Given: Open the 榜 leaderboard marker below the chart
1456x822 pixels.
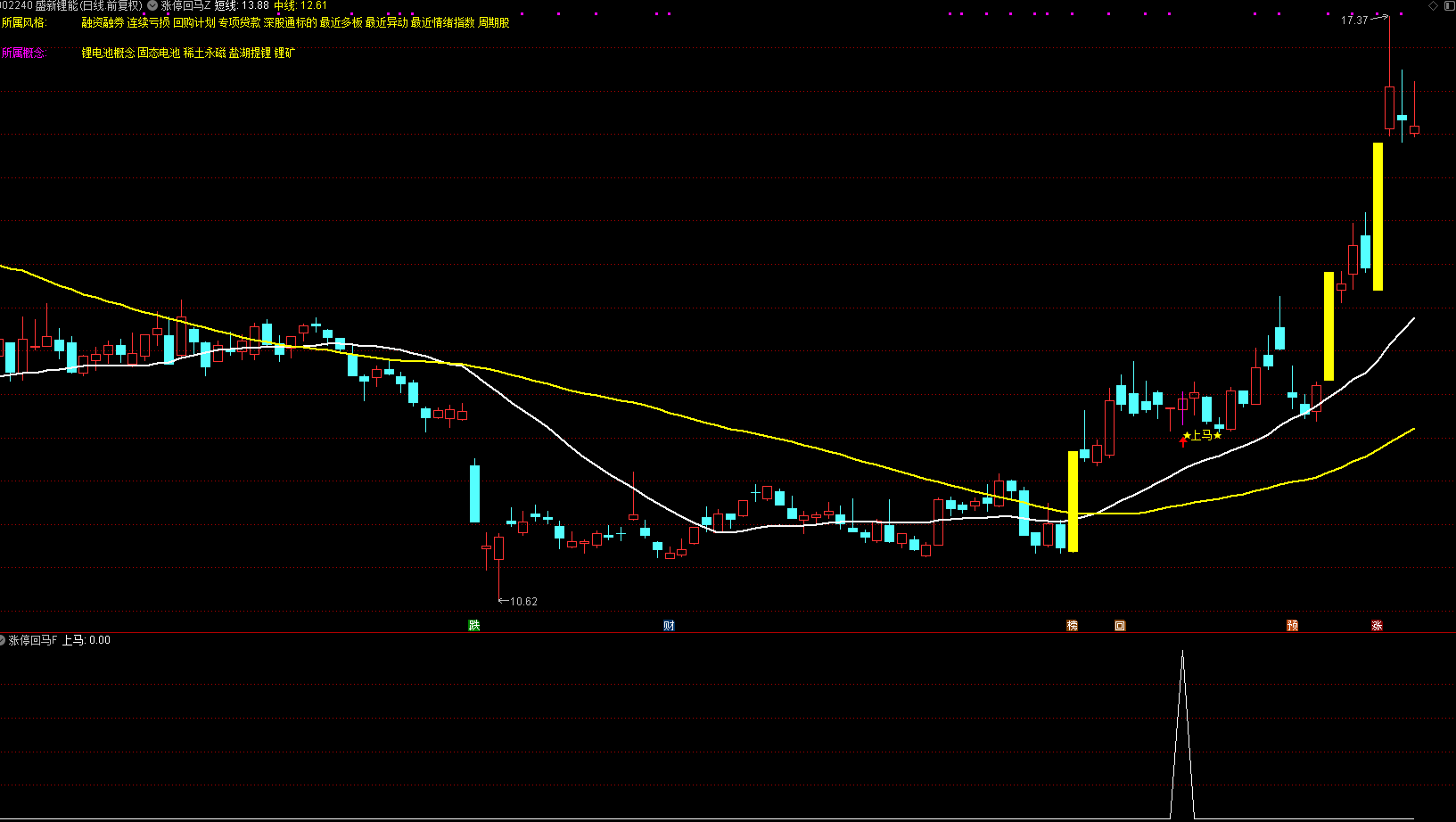Looking at the screenshot, I should (1073, 625).
